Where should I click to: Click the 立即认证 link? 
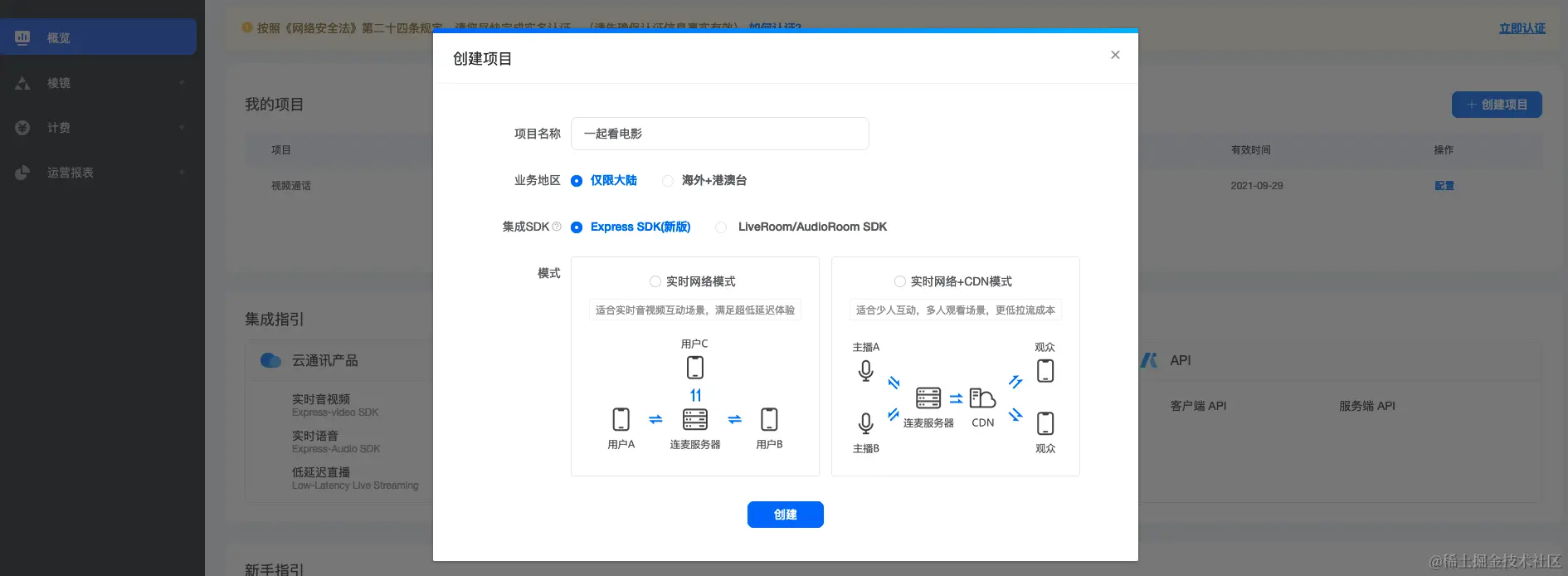(1522, 28)
